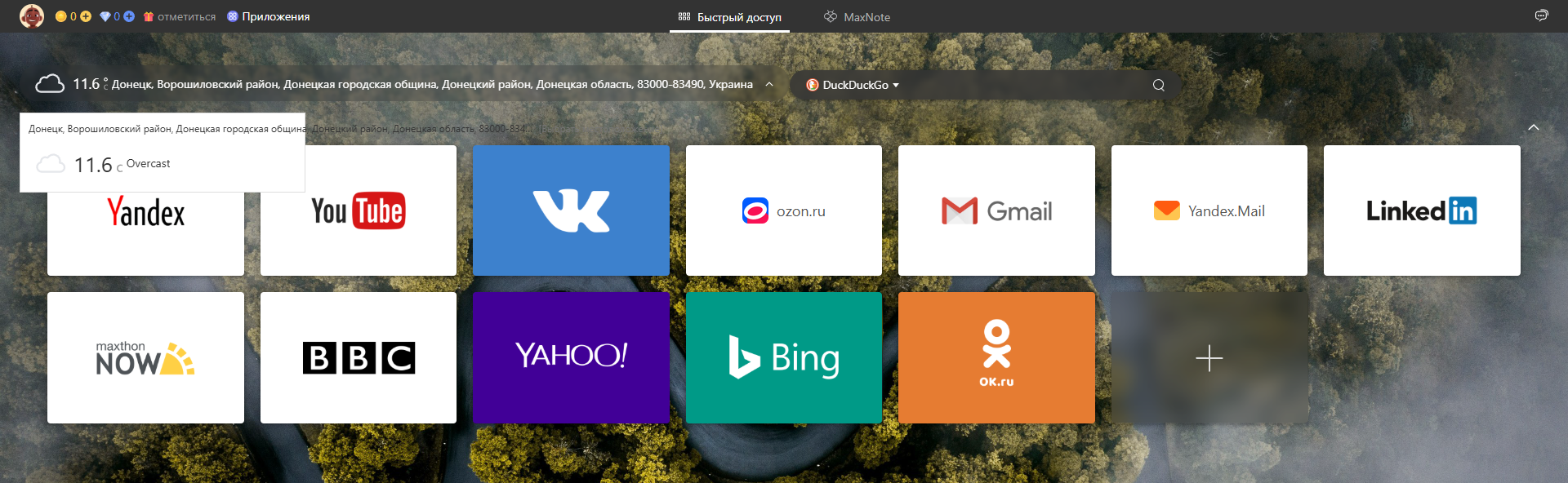This screenshot has width=1568, height=483.
Task: Open the LinkedIn tile
Action: (1421, 210)
